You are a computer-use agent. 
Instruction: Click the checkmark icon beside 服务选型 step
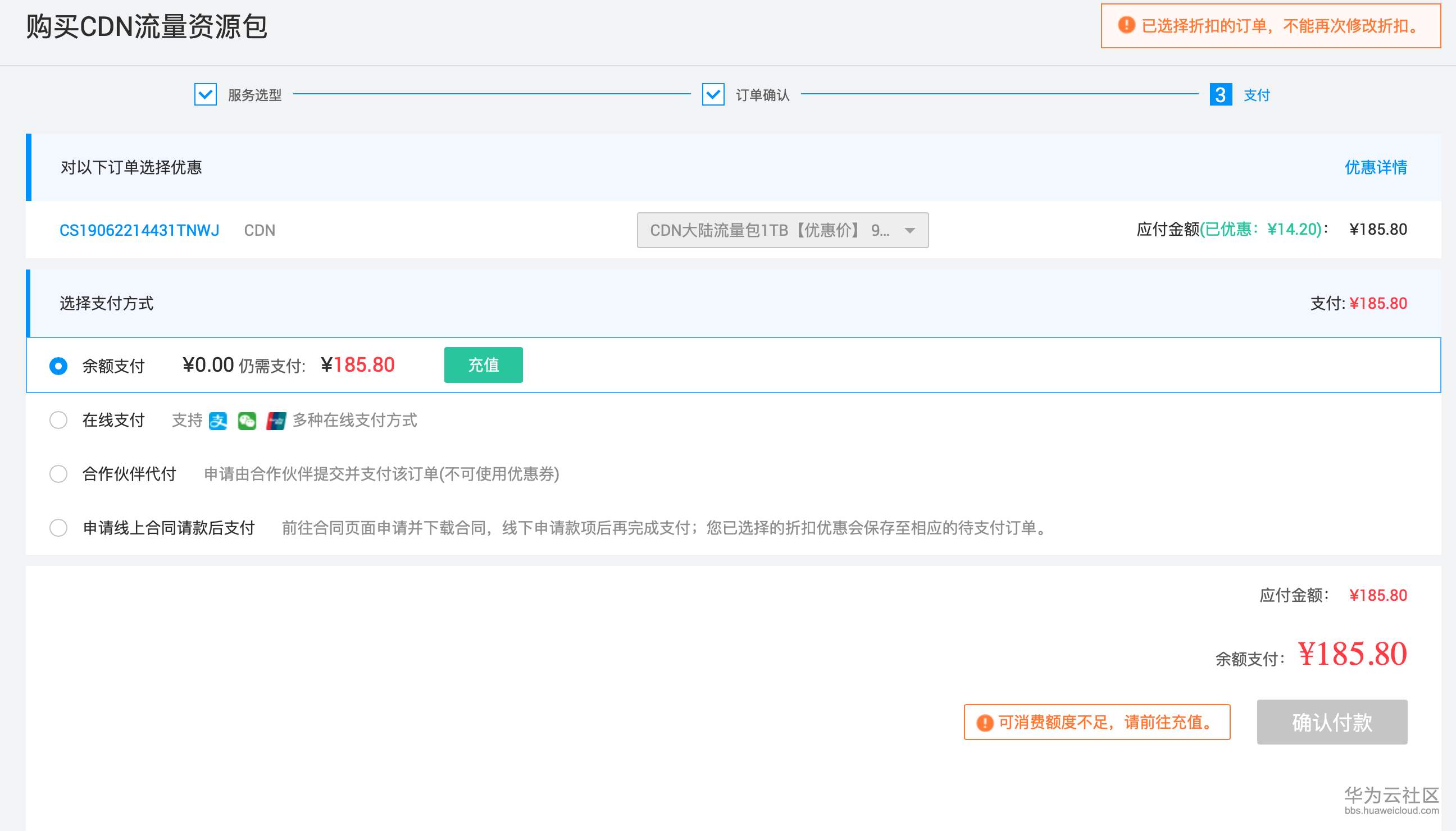click(204, 95)
